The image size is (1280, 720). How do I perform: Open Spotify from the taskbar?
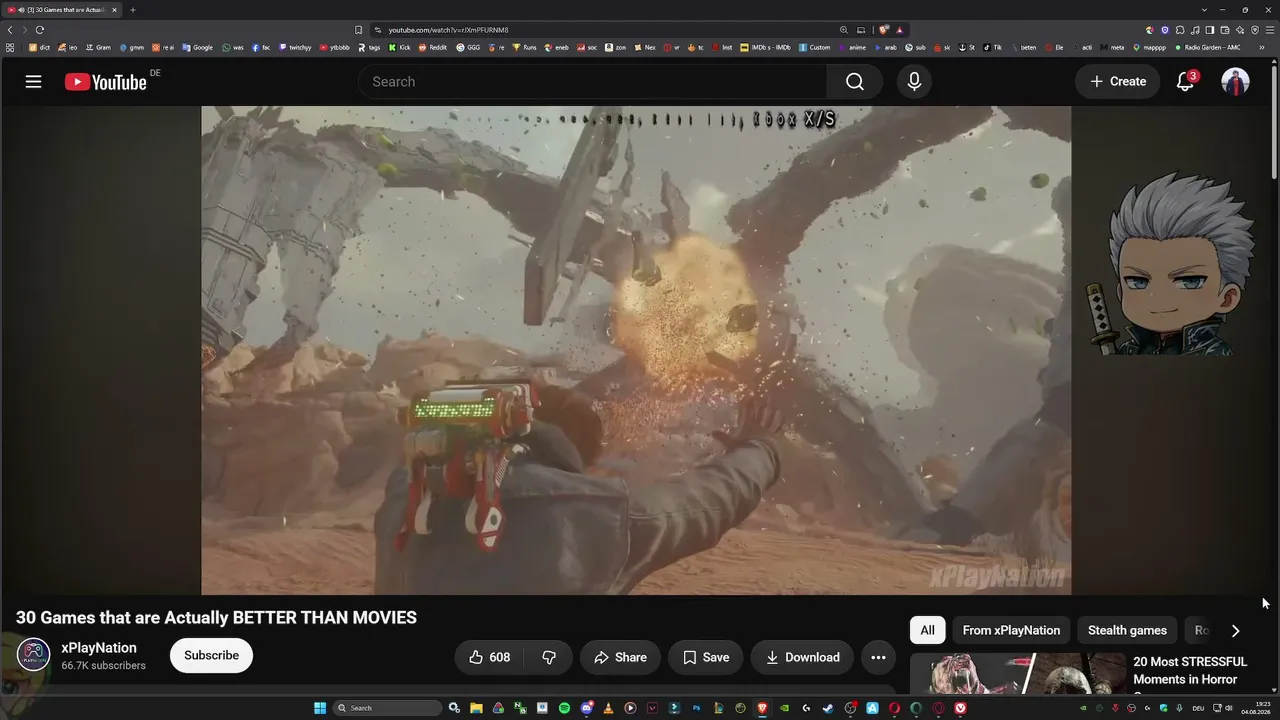(x=564, y=708)
